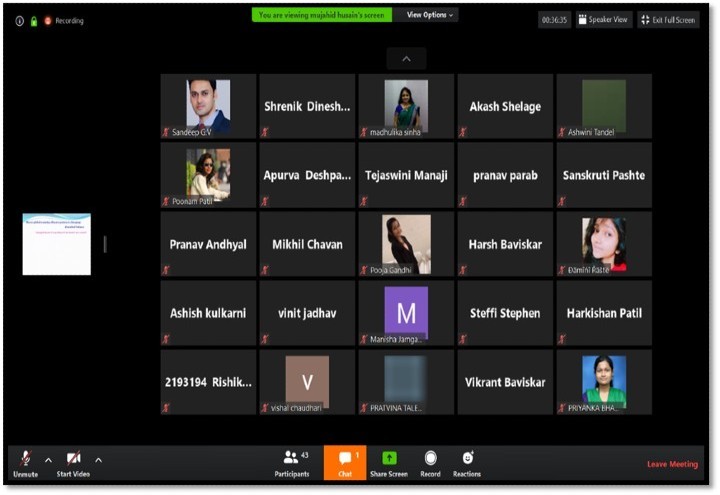The image size is (720, 495).
Task: Open the Chat panel
Action: (345, 462)
